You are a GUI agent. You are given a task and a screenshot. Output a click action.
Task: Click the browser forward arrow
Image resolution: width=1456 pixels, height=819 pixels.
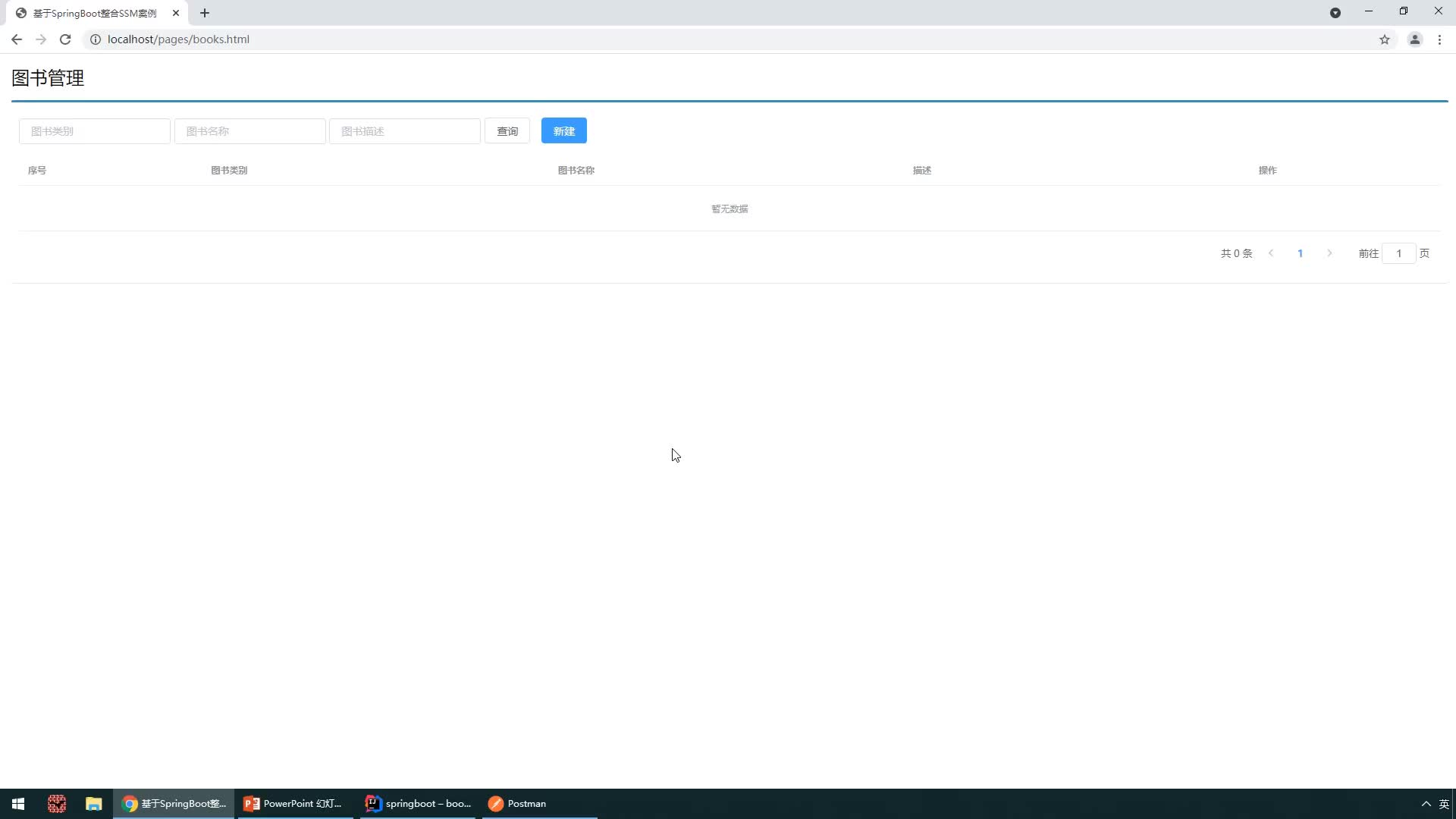(x=41, y=39)
